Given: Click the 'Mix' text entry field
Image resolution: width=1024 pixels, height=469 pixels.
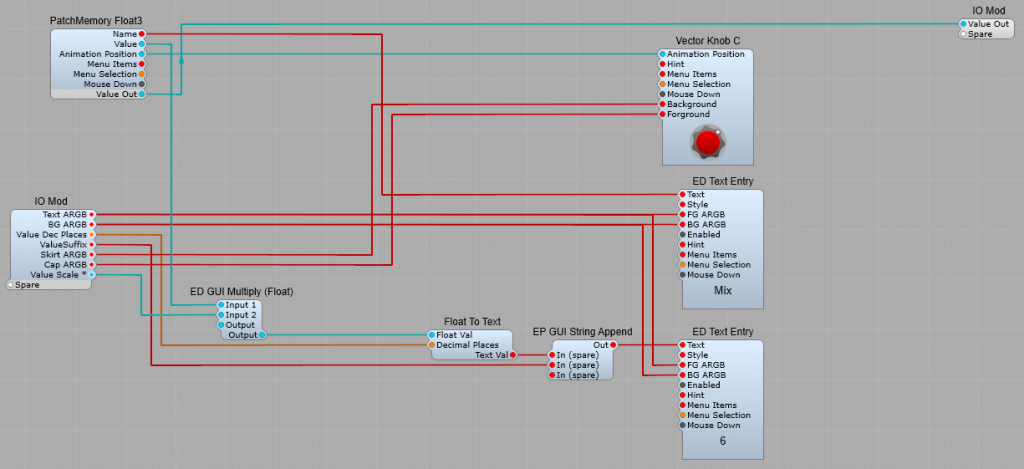Looking at the screenshot, I should pyautogui.click(x=722, y=291).
